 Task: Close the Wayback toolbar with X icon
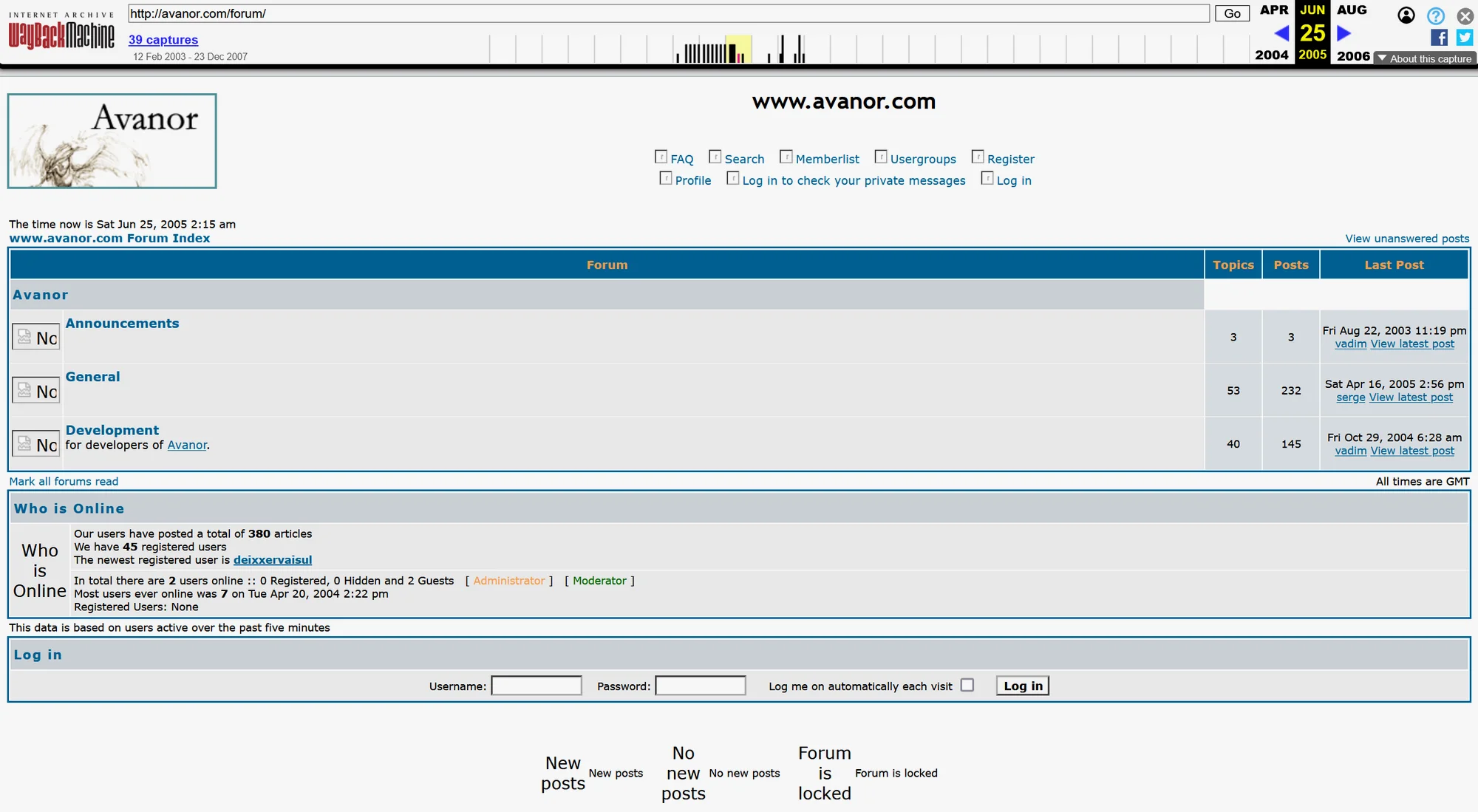pos(1465,16)
